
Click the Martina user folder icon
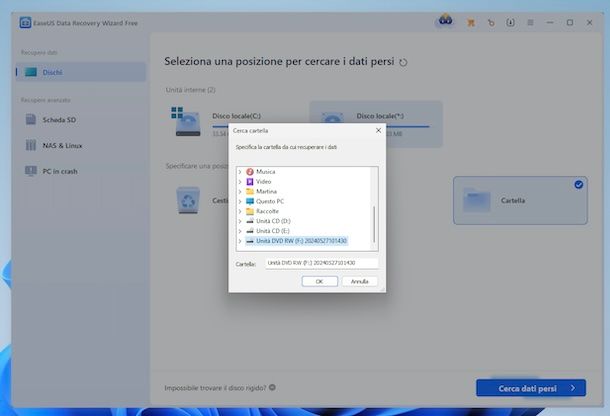click(x=250, y=191)
